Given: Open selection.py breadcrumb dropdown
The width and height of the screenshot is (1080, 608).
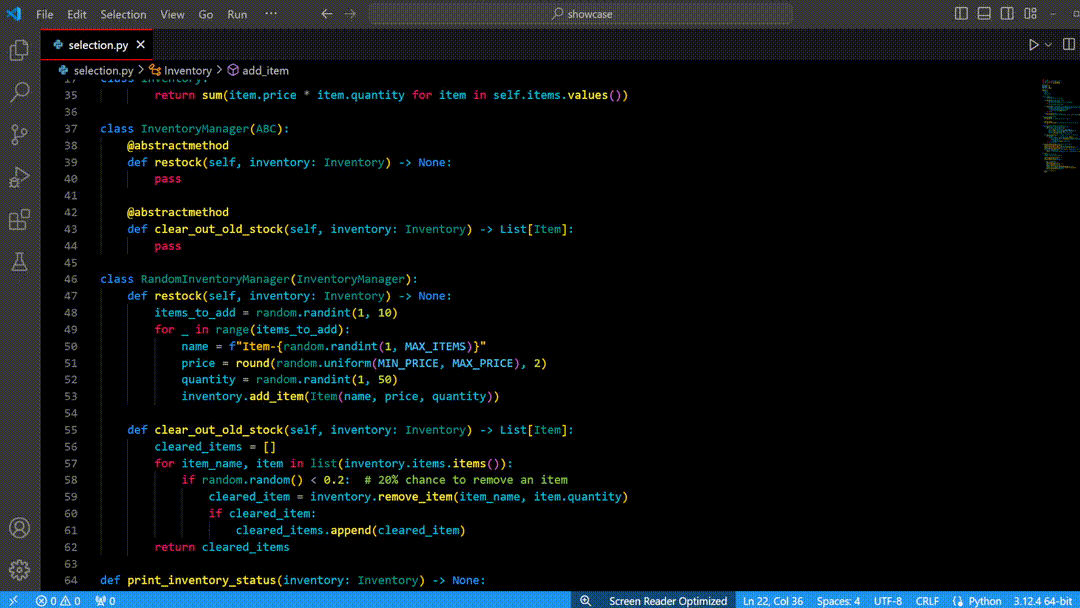Looking at the screenshot, I should 103,70.
